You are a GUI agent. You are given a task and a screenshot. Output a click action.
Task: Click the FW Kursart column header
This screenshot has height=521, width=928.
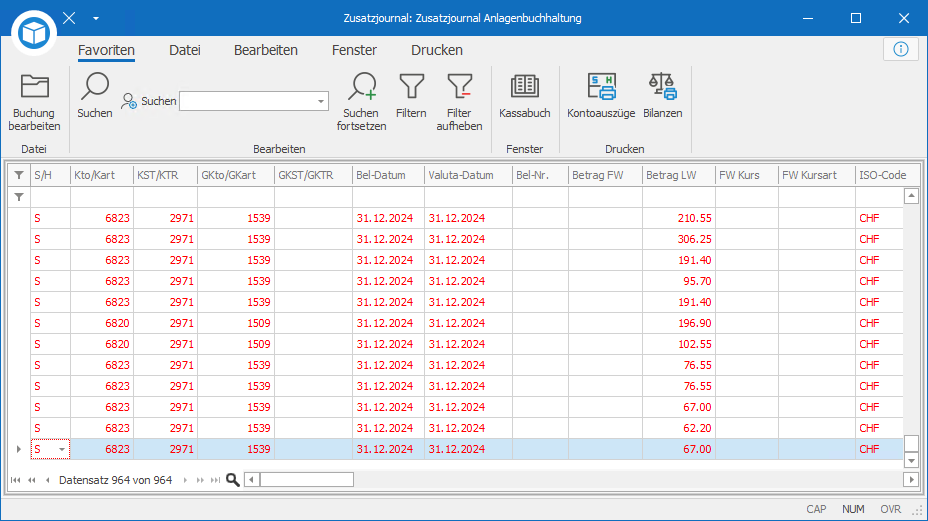[x=817, y=175]
